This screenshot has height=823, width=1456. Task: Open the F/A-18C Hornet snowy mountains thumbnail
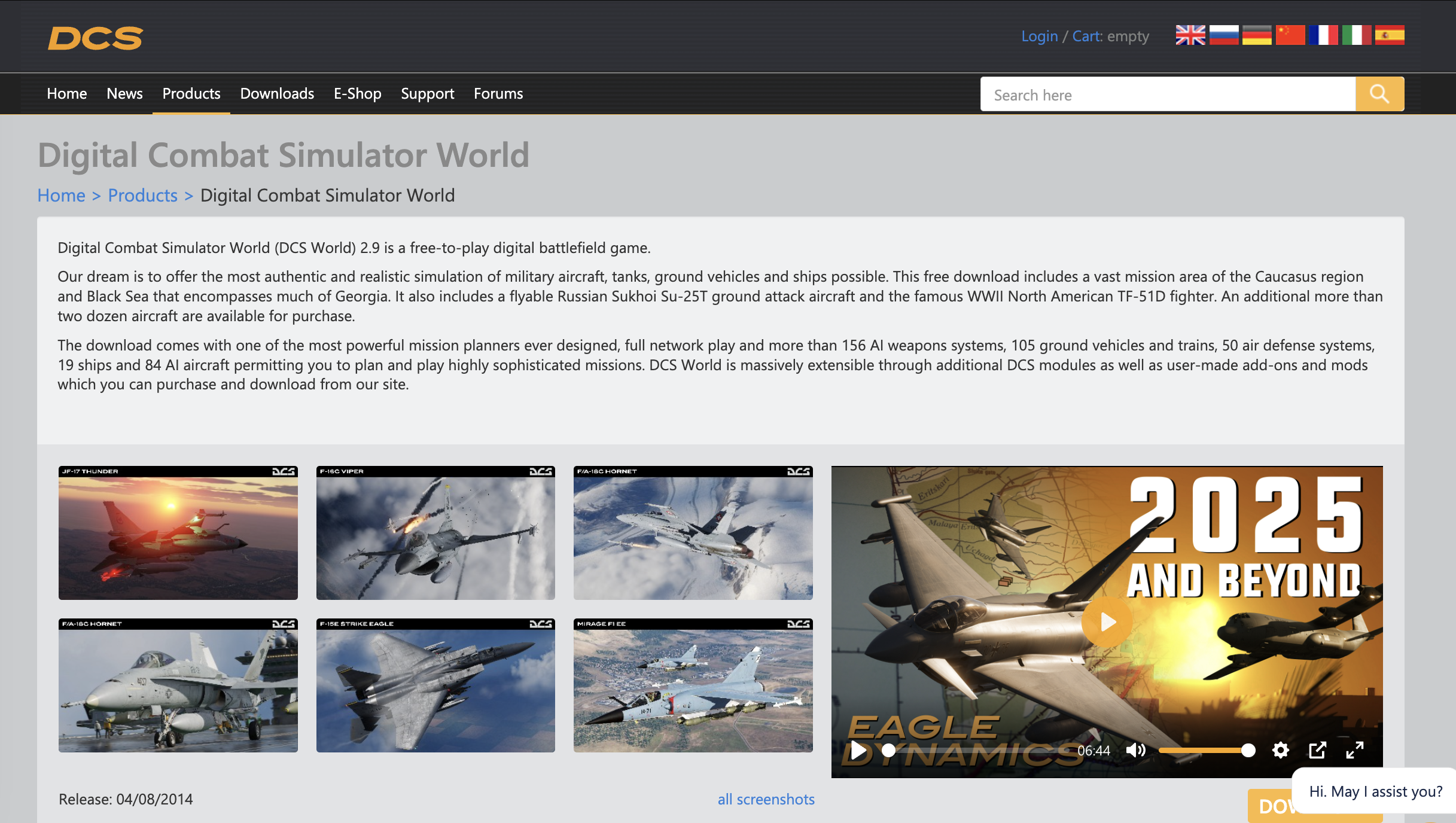693,533
